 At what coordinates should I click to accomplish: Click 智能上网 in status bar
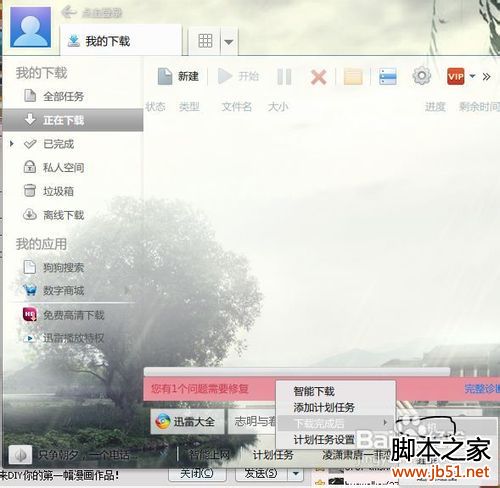tap(209, 455)
